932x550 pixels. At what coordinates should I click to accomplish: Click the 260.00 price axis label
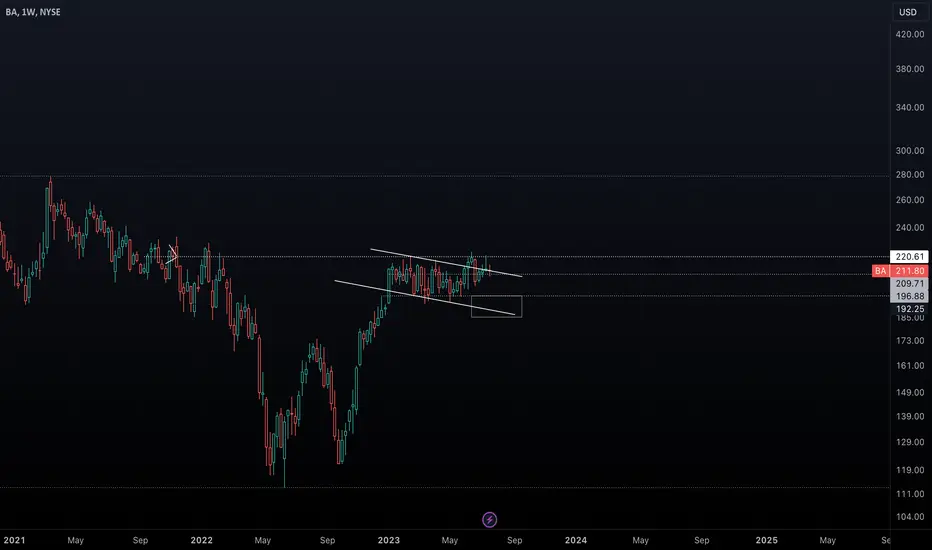point(910,200)
